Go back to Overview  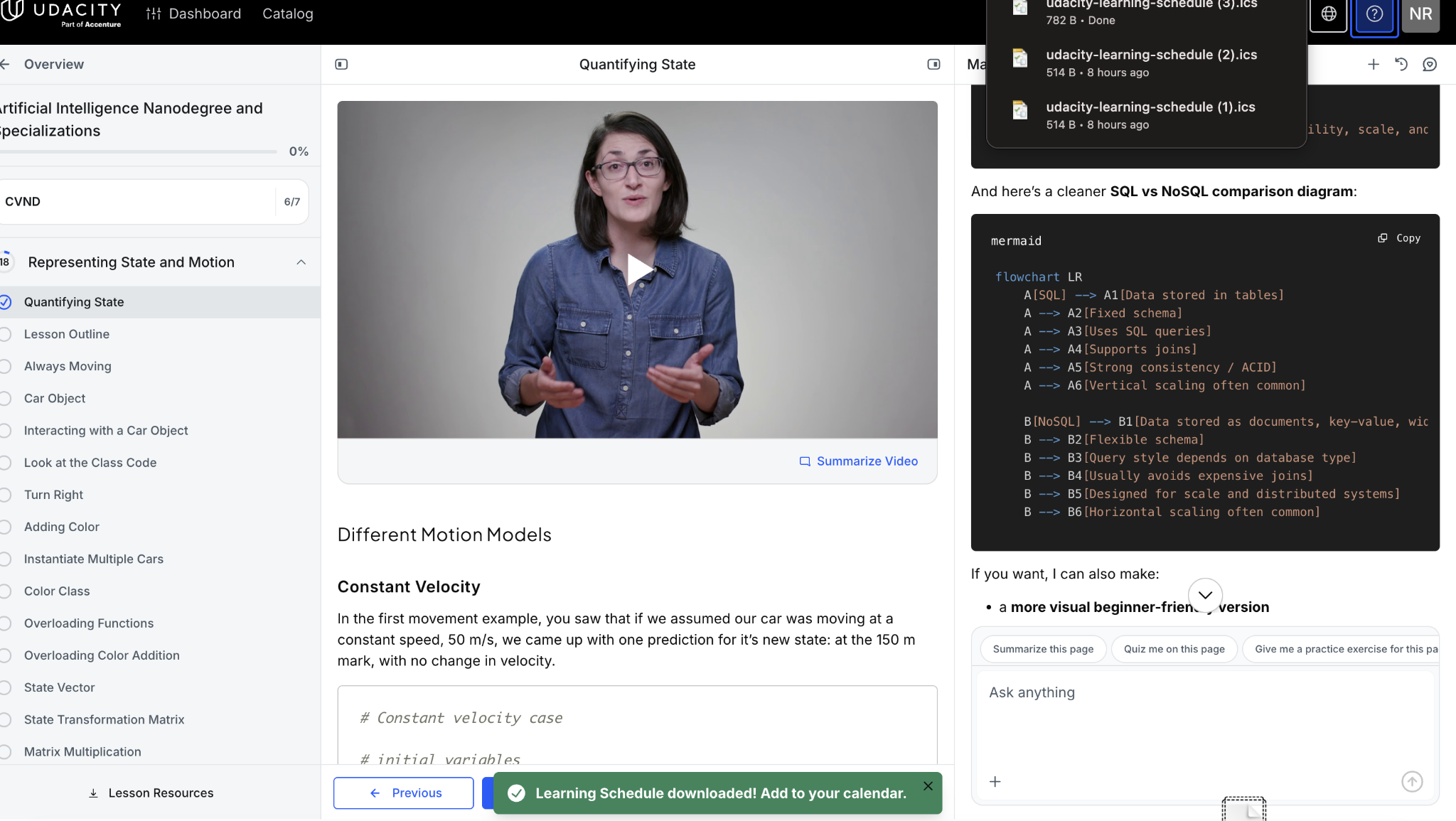(x=42, y=64)
